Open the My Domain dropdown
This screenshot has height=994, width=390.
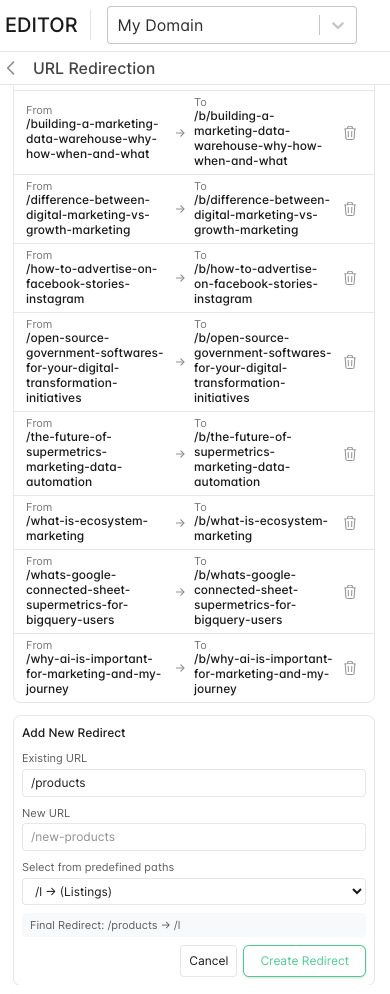click(x=231, y=25)
